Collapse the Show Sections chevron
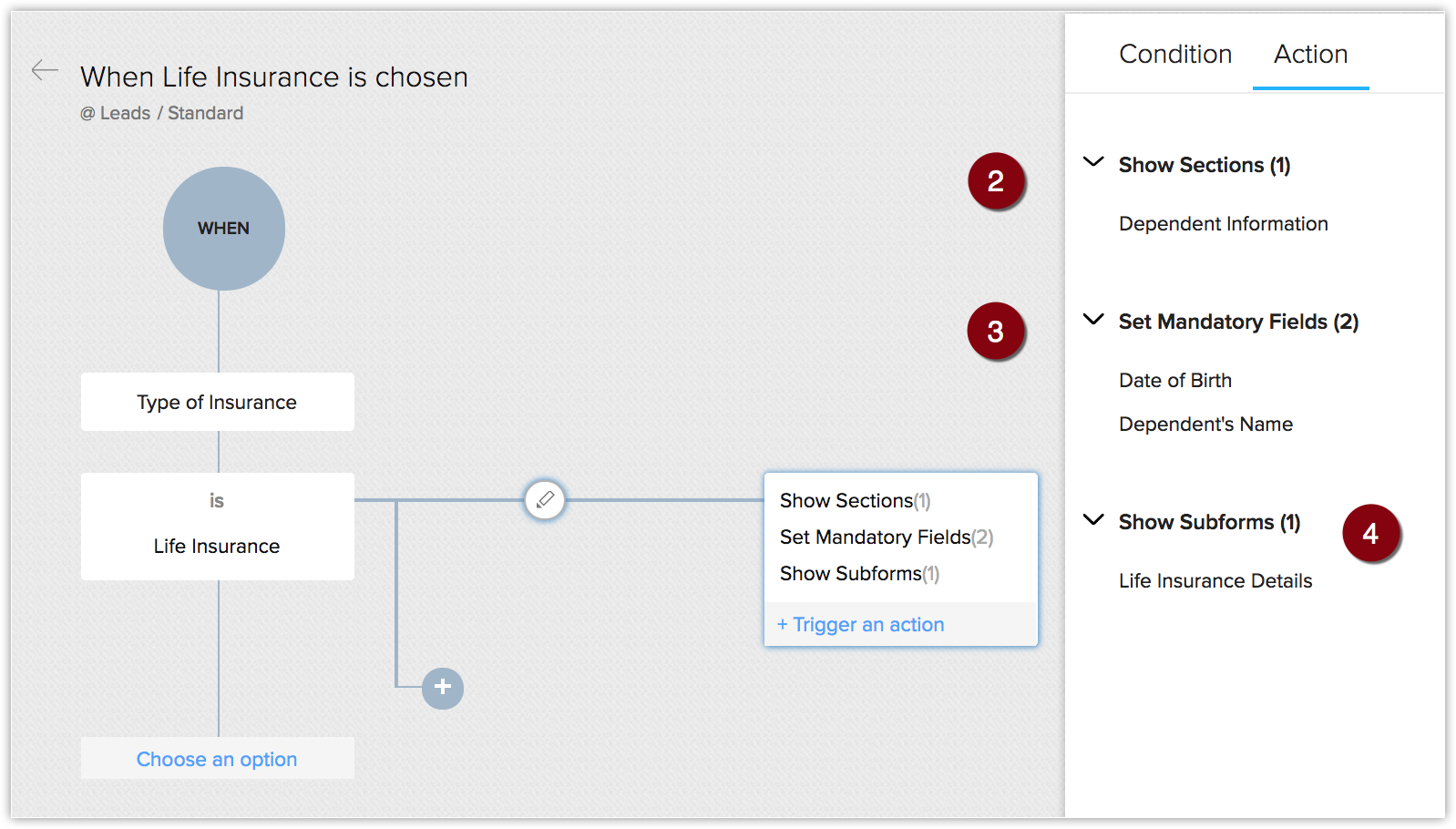This screenshot has width=1456, height=829. [x=1093, y=163]
